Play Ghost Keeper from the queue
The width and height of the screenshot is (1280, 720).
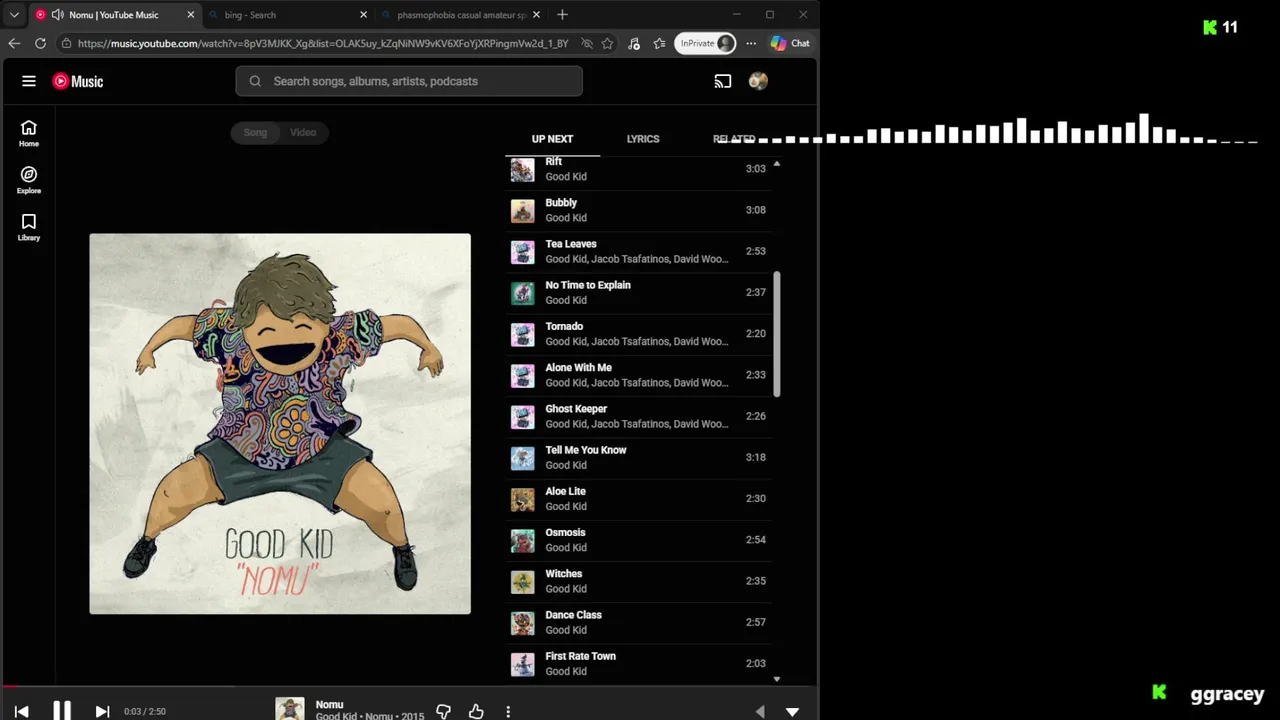click(x=638, y=416)
